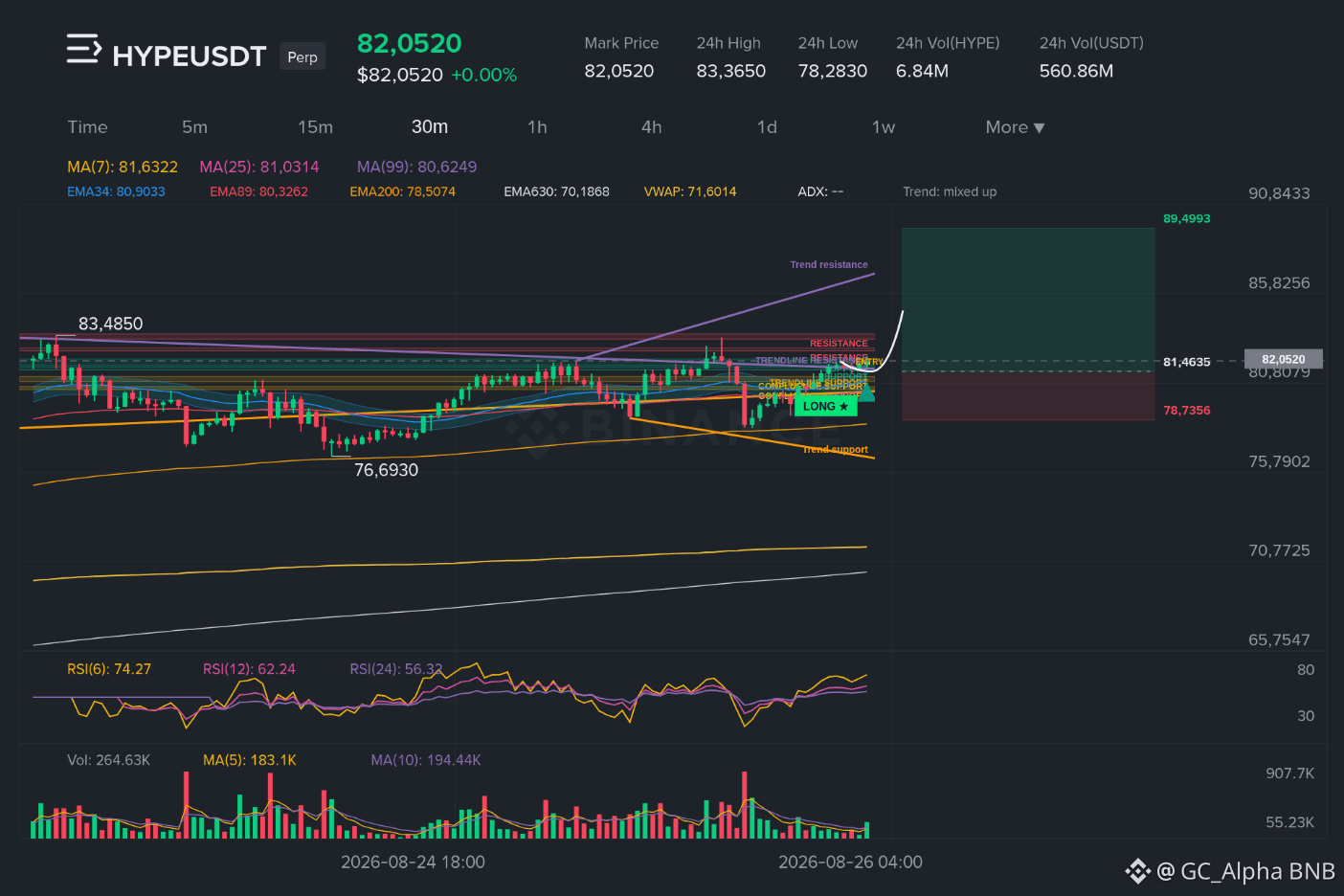This screenshot has height=896, width=1344.
Task: Open the @GC_Alpha BNB author handle
Action: point(1245,871)
